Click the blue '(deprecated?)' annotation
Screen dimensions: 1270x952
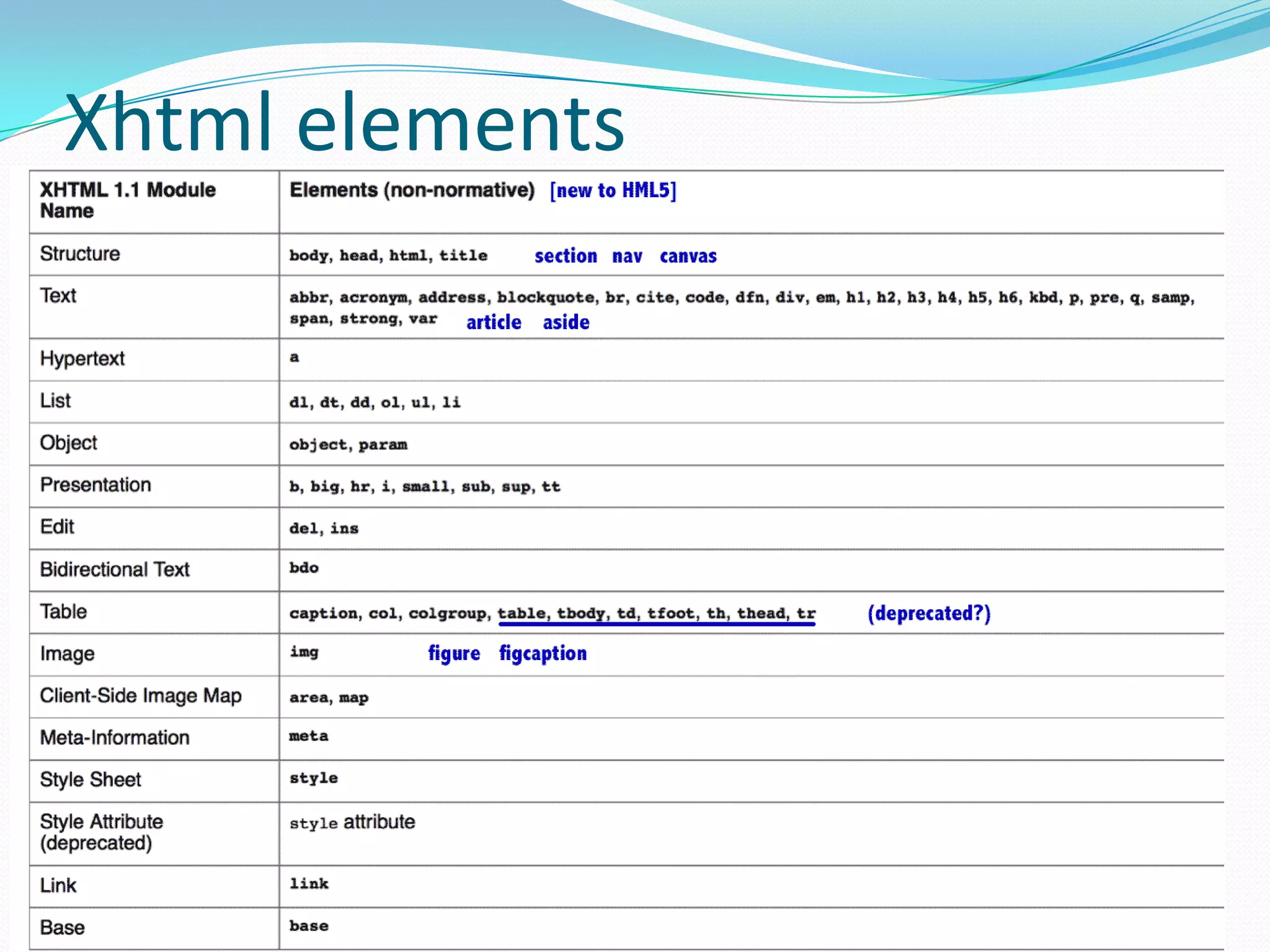(x=930, y=614)
